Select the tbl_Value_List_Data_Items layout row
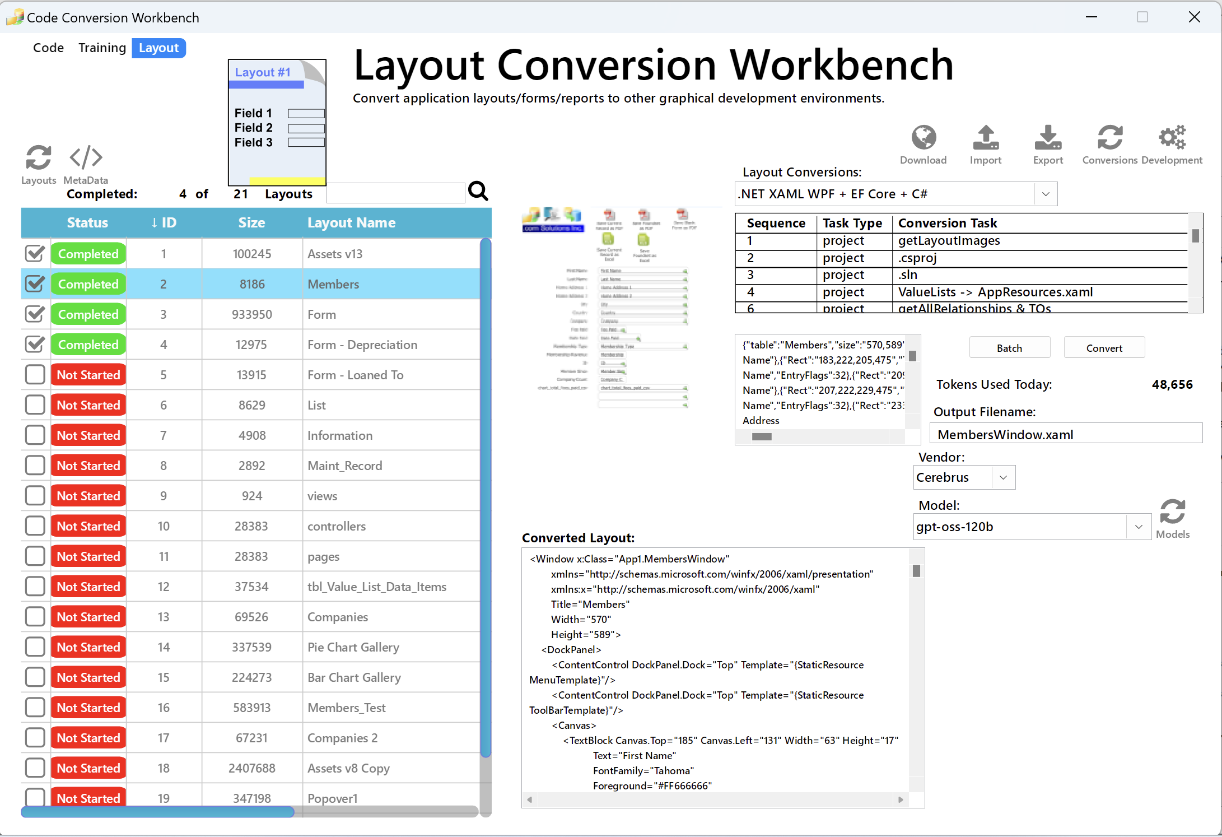 (x=251, y=587)
